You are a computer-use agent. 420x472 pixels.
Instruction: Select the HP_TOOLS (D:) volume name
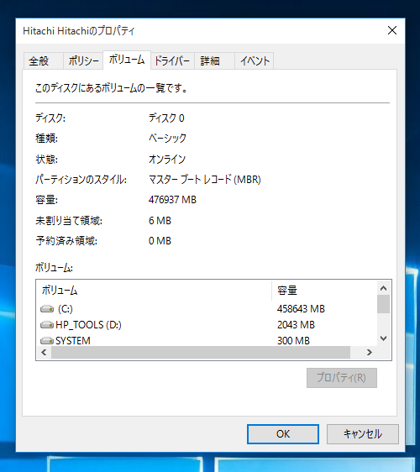88,325
